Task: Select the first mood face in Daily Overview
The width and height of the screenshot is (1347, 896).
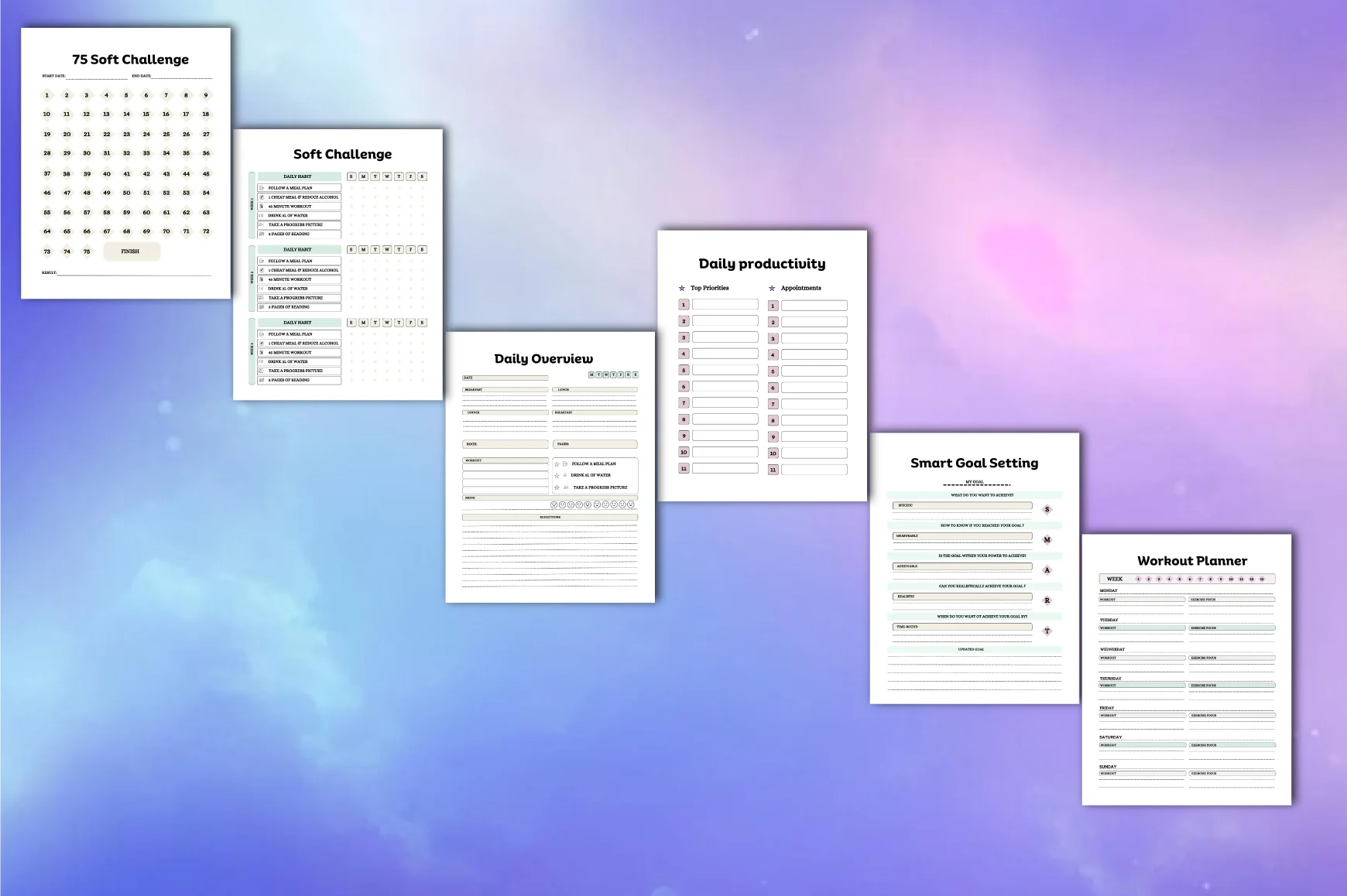Action: click(x=554, y=504)
